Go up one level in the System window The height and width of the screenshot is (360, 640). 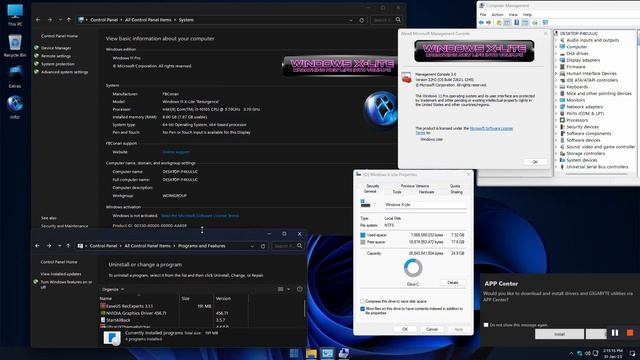coord(69,20)
